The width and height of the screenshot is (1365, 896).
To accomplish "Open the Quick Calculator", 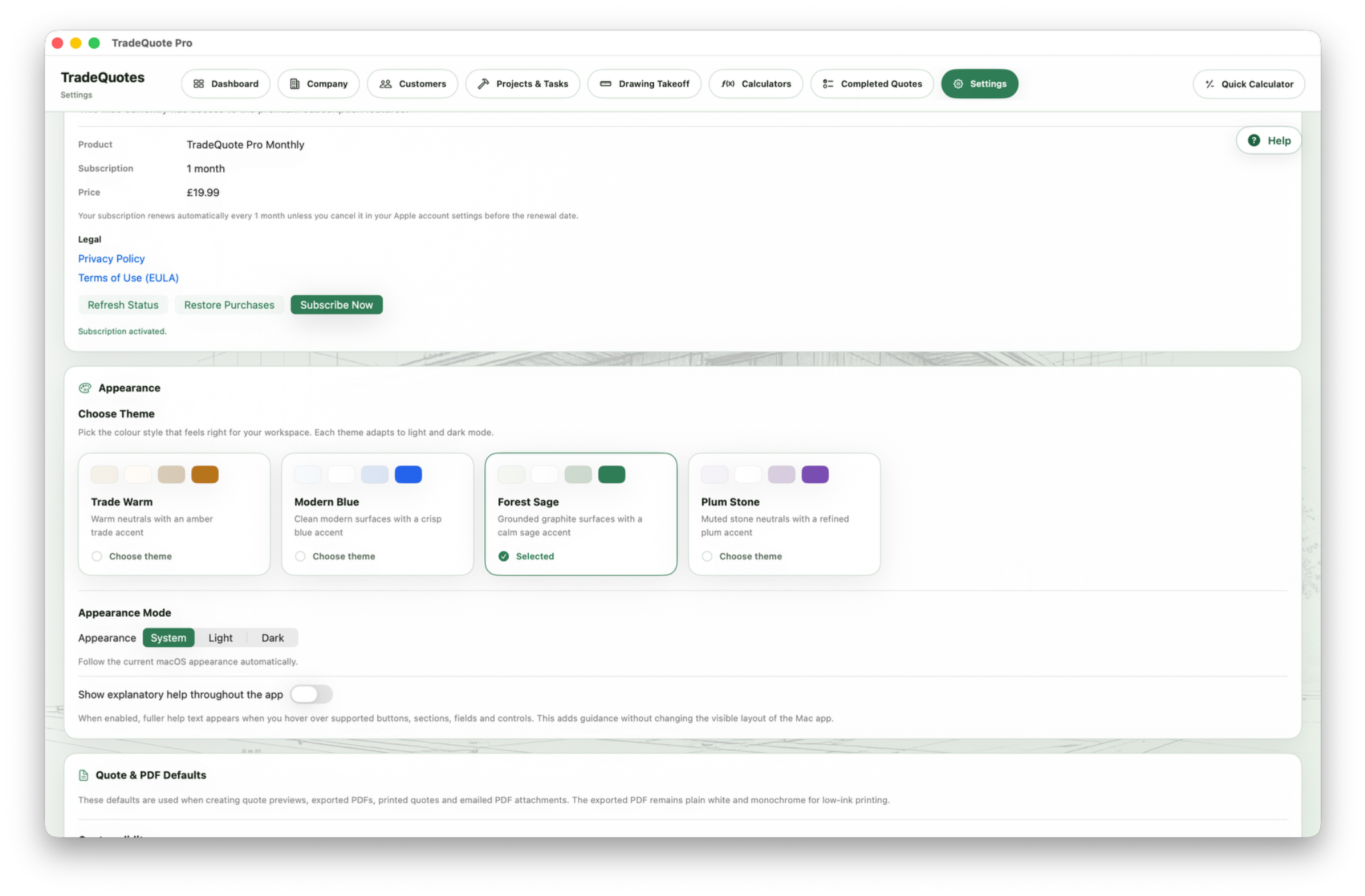I will [1248, 85].
